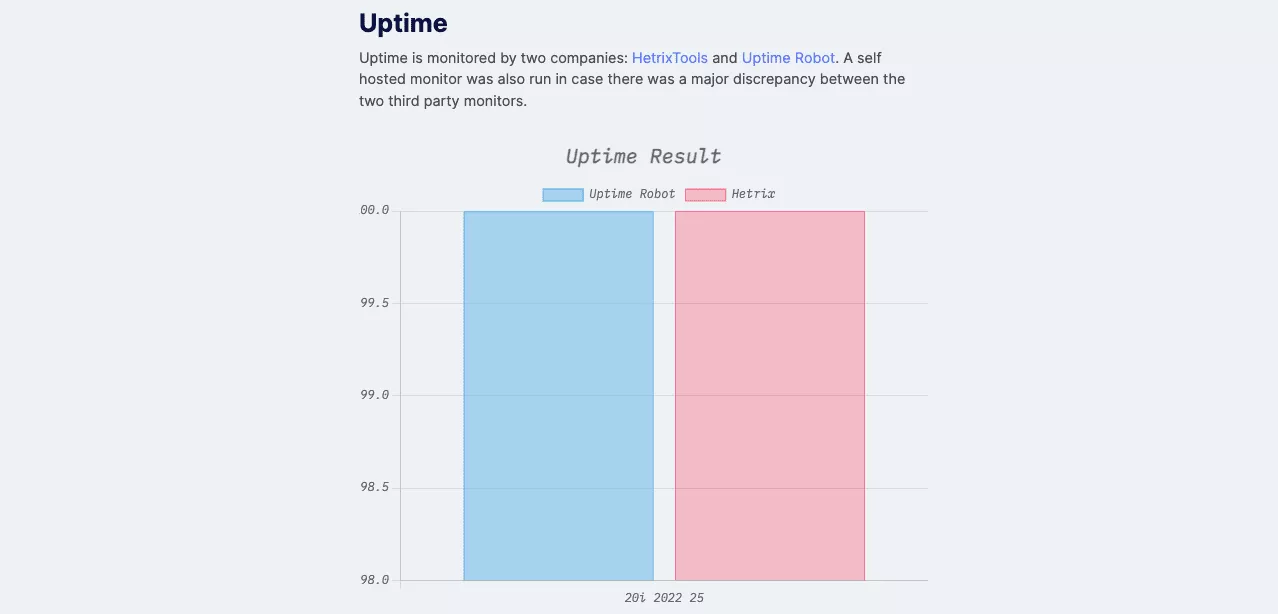The image size is (1278, 614).
Task: Click the 98.0 y-axis label
Action: click(374, 580)
